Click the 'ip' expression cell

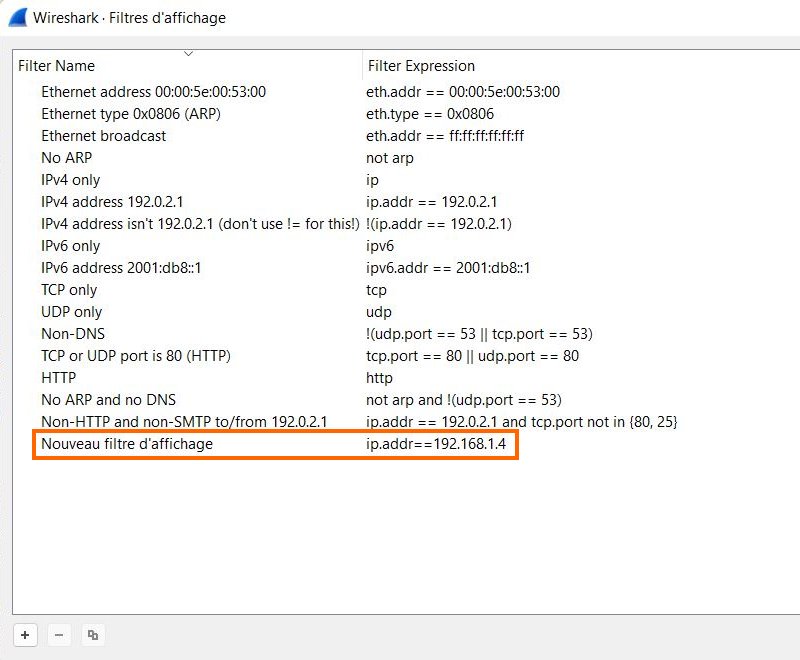click(372, 180)
